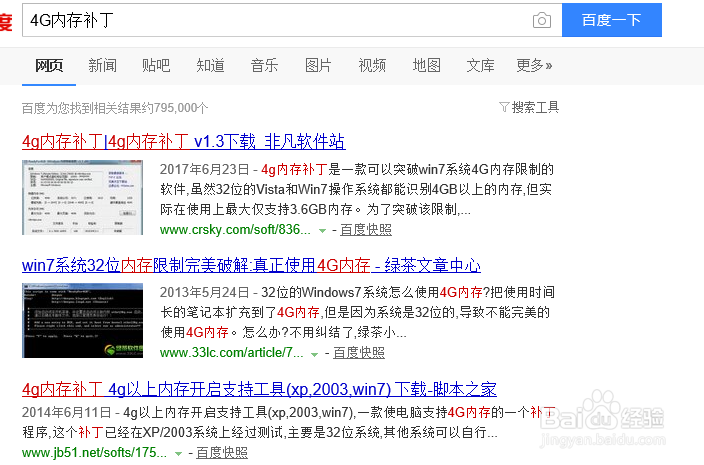The height and width of the screenshot is (465, 704).
Task: Open the 文库 tab
Action: 480,66
